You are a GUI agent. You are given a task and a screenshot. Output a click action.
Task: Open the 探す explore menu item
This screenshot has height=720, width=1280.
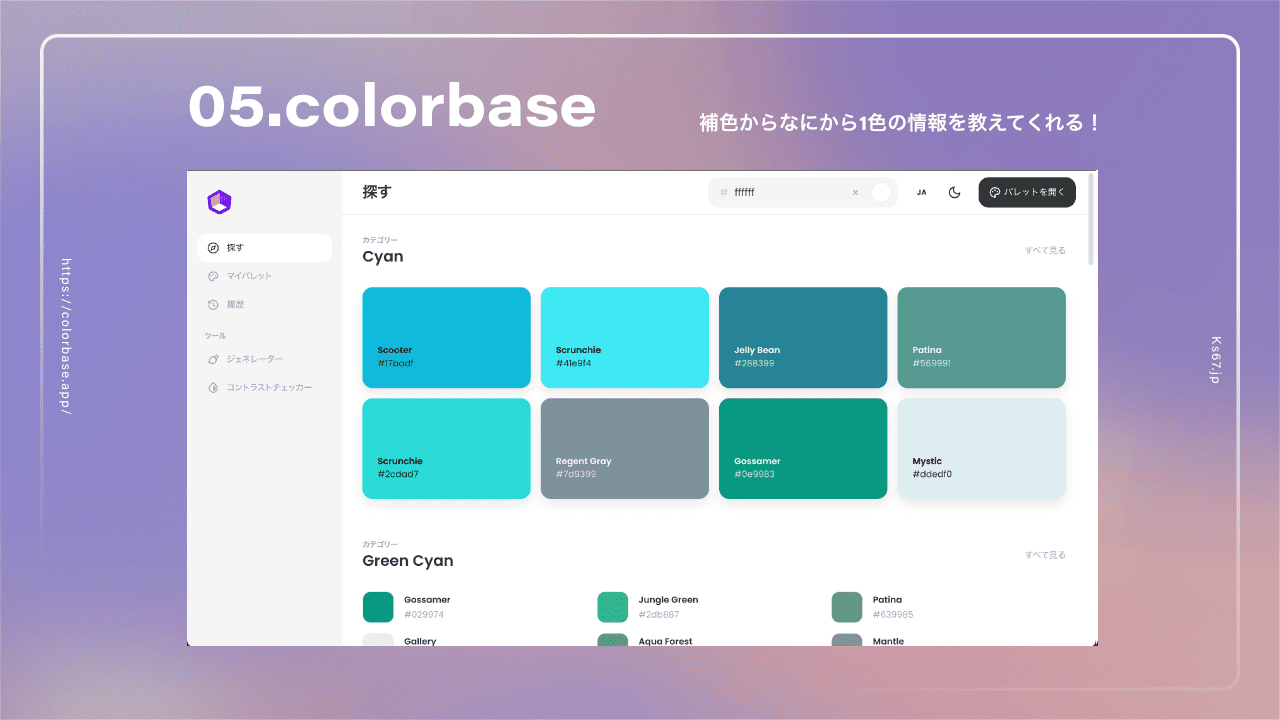click(264, 248)
